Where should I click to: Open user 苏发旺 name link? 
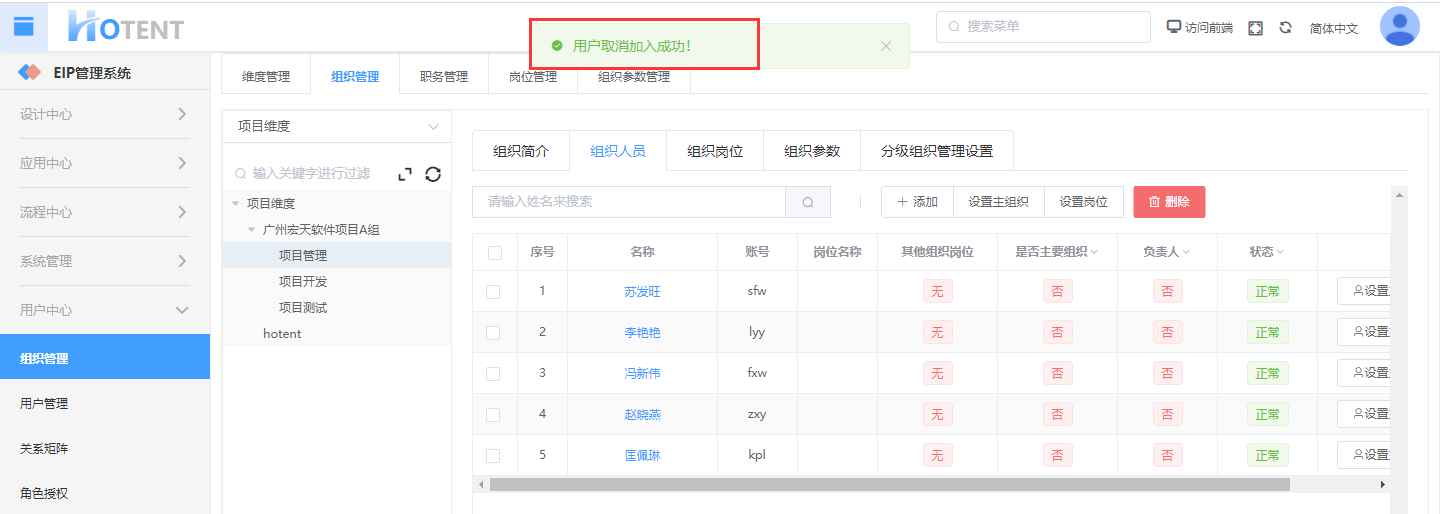tap(643, 291)
